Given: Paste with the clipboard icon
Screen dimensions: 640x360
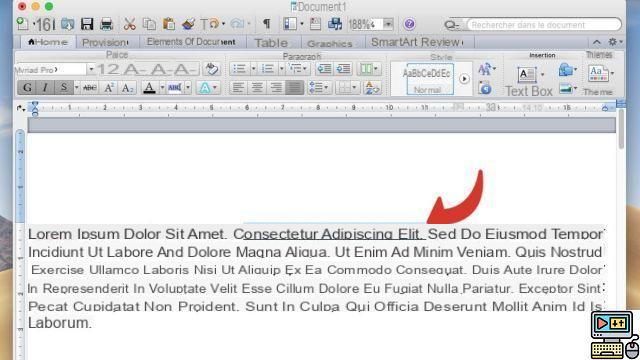Looking at the screenshot, I should [x=169, y=24].
